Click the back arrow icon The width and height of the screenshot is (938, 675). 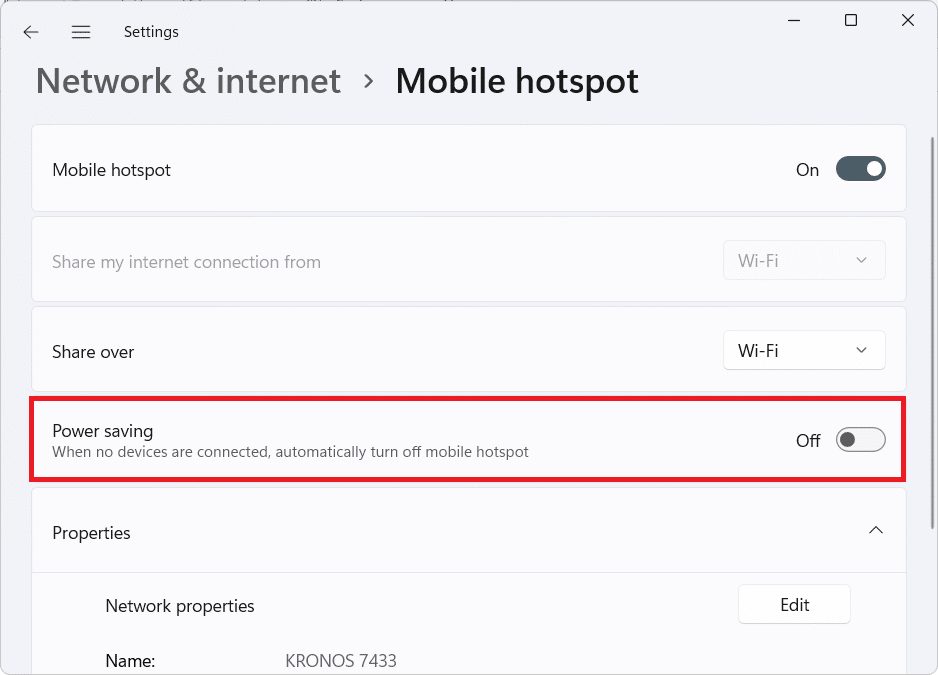(31, 32)
